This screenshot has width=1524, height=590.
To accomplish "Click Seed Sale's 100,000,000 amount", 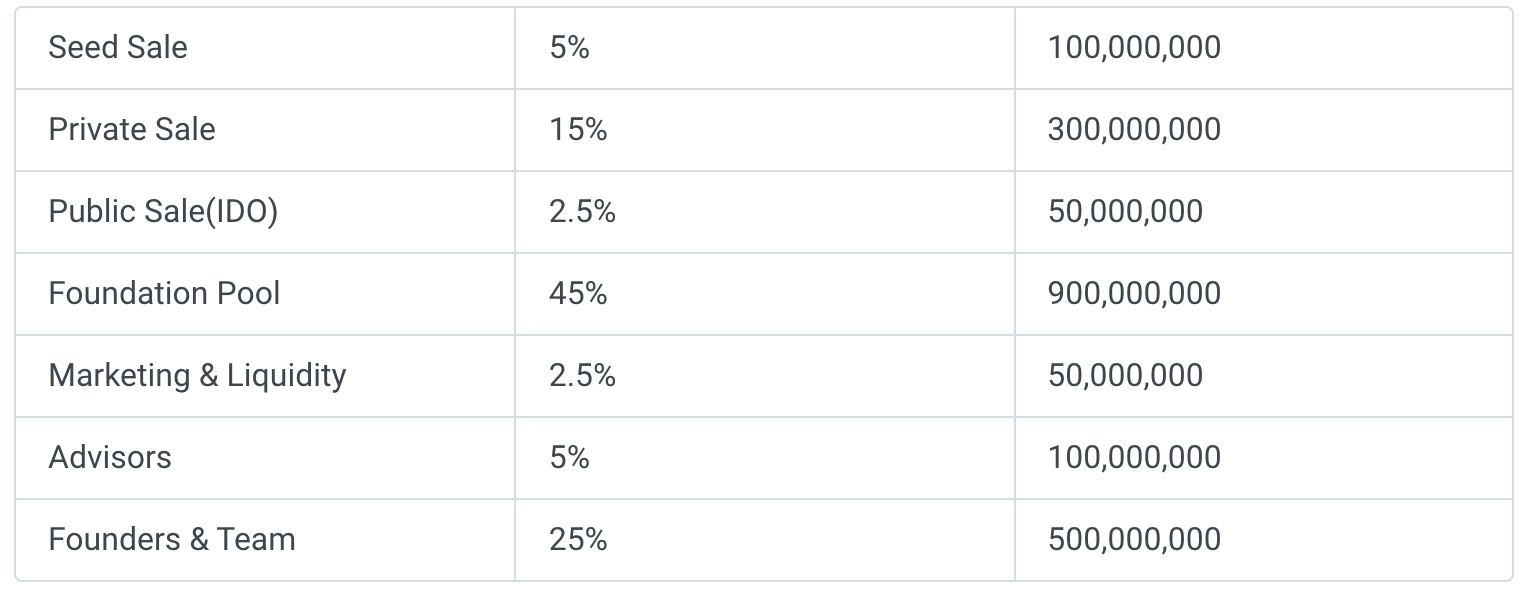I will tap(1134, 48).
